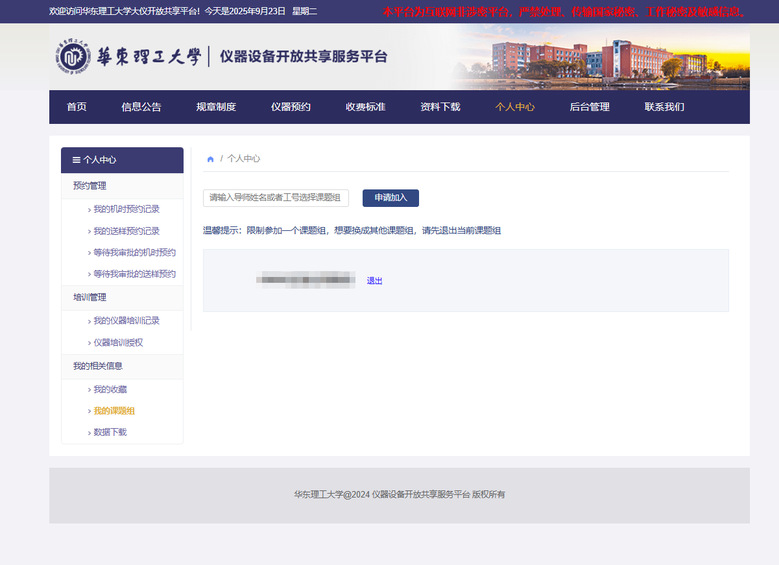The height and width of the screenshot is (565, 779).
Task: Go to 信息公告 menu item
Action: (x=141, y=107)
